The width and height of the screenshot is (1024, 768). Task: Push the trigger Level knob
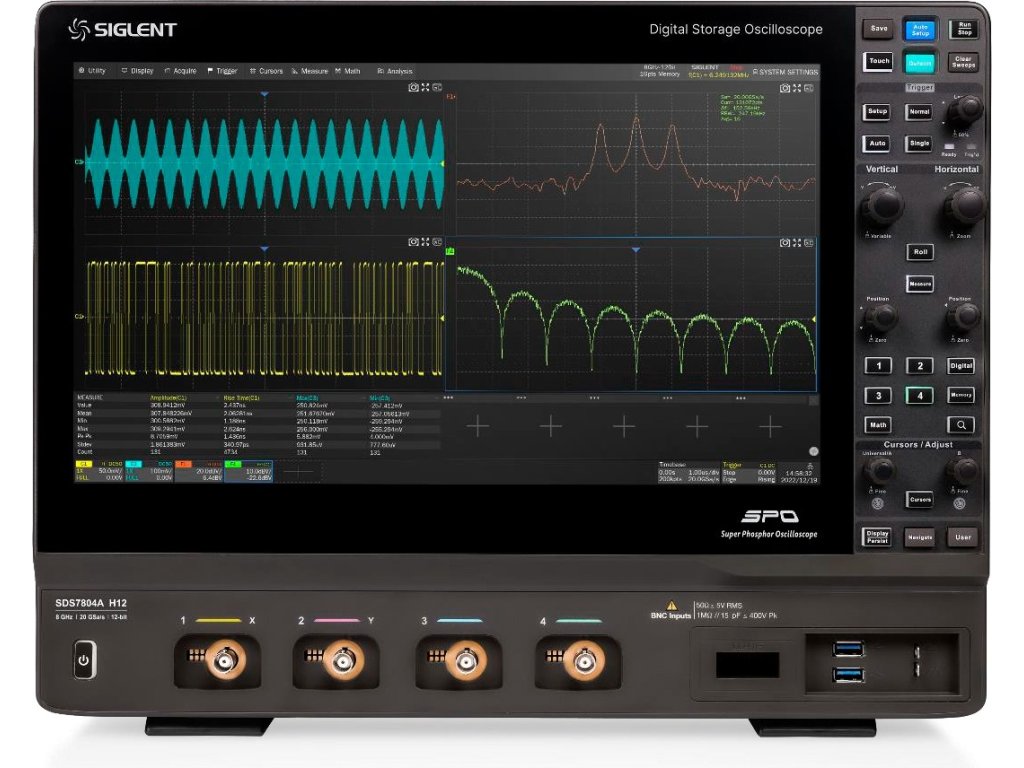pyautogui.click(x=965, y=111)
